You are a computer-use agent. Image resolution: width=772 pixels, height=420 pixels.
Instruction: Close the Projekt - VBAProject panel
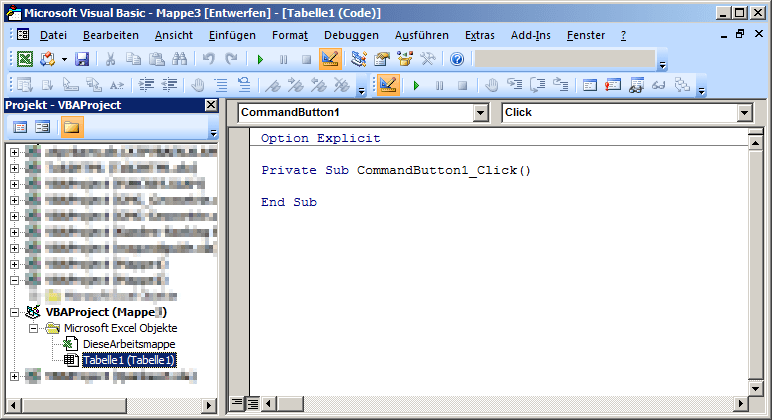tap(211, 105)
